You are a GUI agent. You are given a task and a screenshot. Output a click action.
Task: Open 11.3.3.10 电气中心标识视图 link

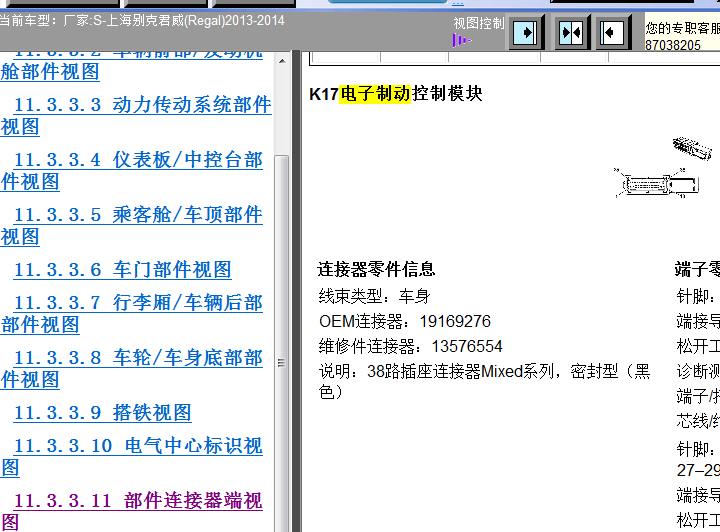coord(132,457)
